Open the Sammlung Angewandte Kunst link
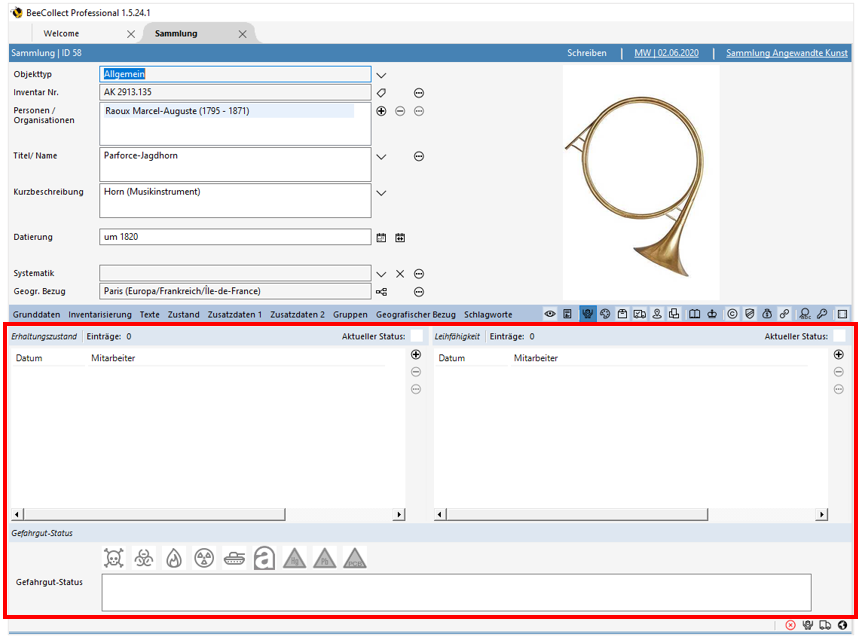This screenshot has width=863, height=639. [x=788, y=53]
